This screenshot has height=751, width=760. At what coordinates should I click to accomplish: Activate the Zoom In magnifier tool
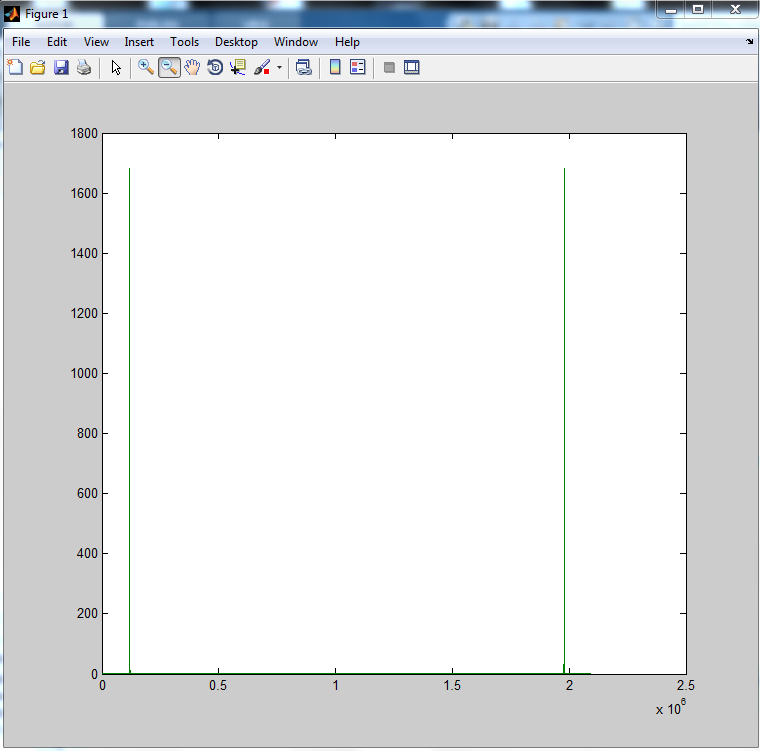(x=146, y=68)
